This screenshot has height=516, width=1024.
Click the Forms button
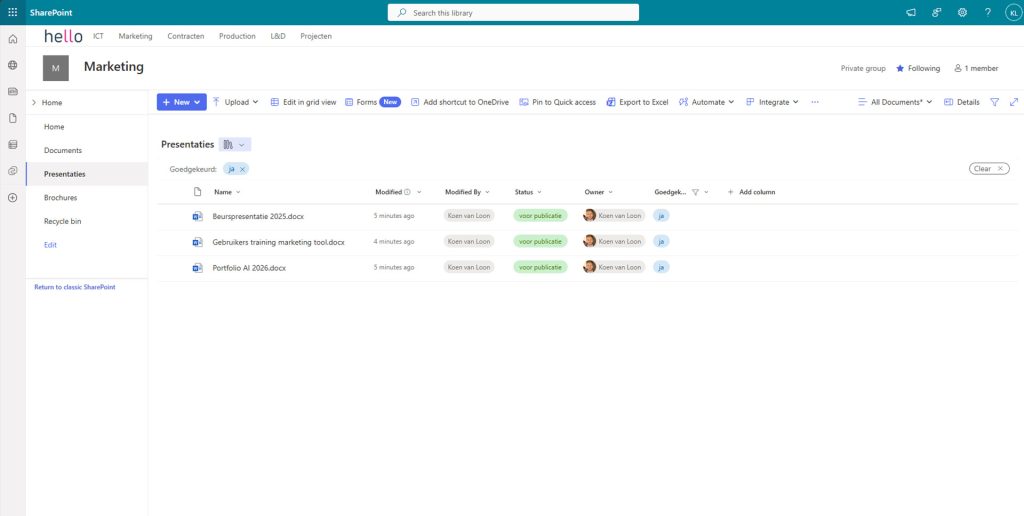click(373, 102)
